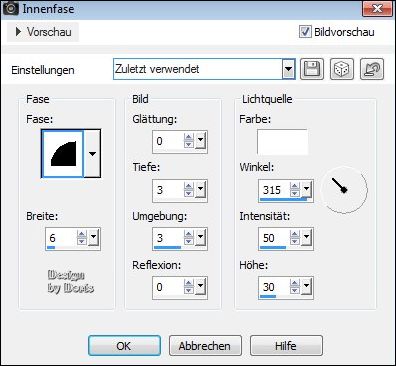Open the Umgebung slider dropdown arrow
The height and width of the screenshot is (366, 396).
tap(200, 237)
